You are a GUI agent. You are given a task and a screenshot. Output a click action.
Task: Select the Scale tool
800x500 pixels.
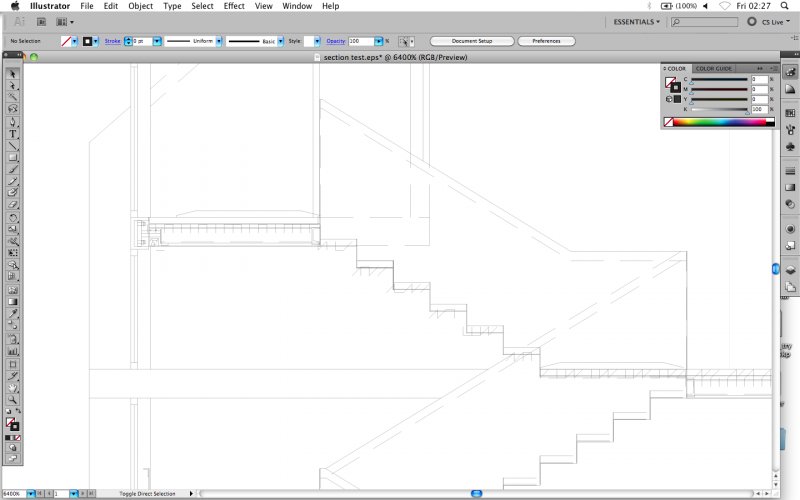tap(13, 229)
